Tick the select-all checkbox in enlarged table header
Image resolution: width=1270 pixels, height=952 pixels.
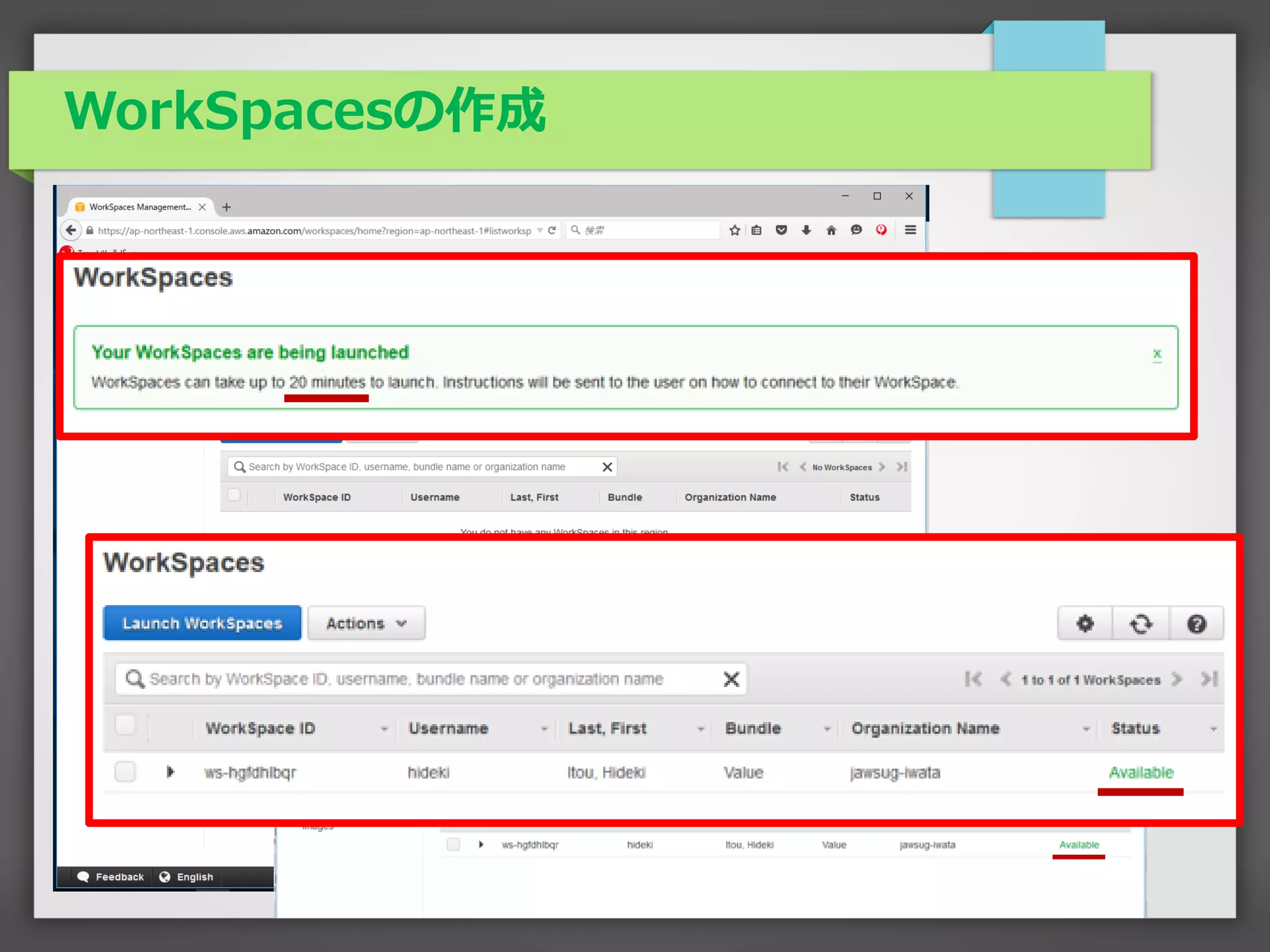[125, 725]
